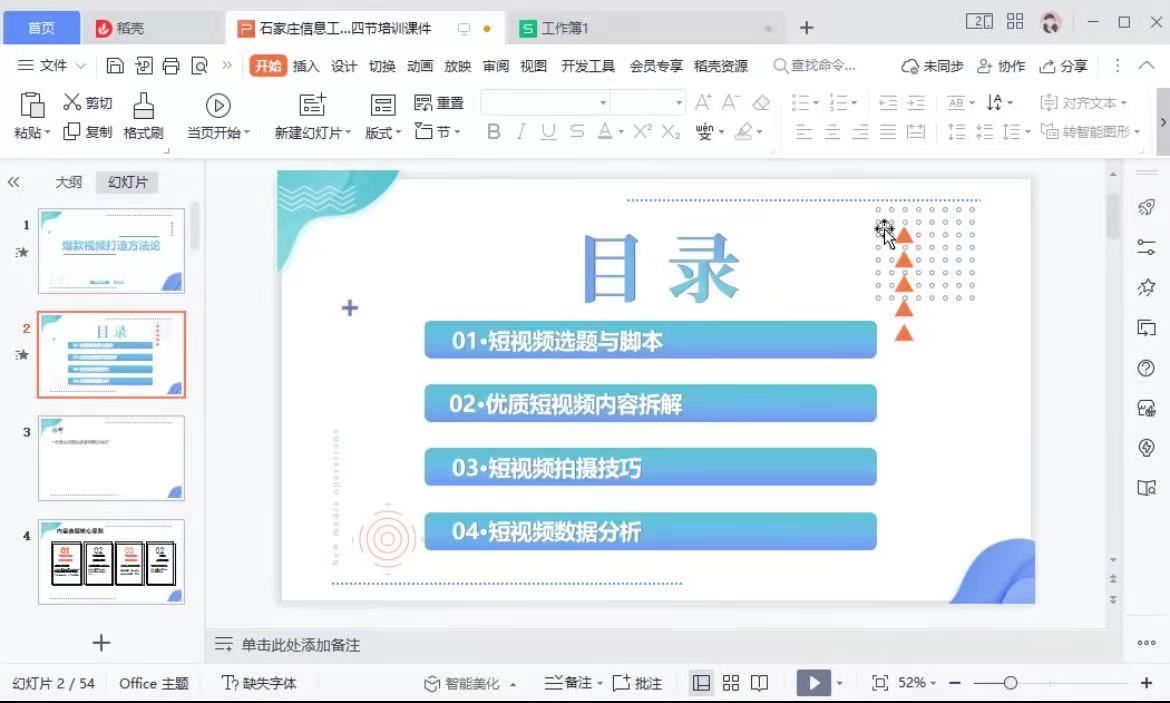
Task: Open reading view from status bar
Action: [x=760, y=683]
